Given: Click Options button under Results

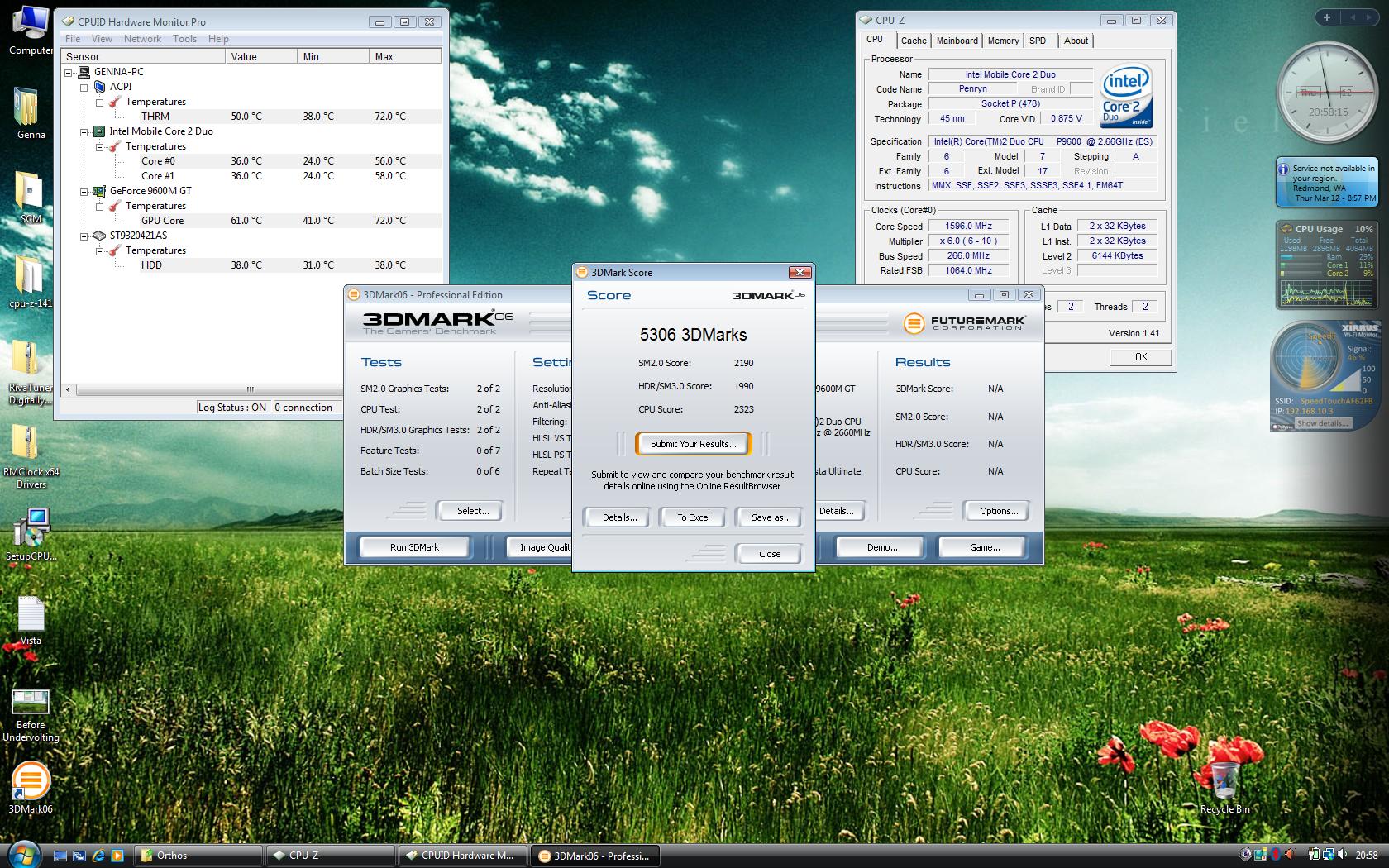Looking at the screenshot, I should pos(998,511).
